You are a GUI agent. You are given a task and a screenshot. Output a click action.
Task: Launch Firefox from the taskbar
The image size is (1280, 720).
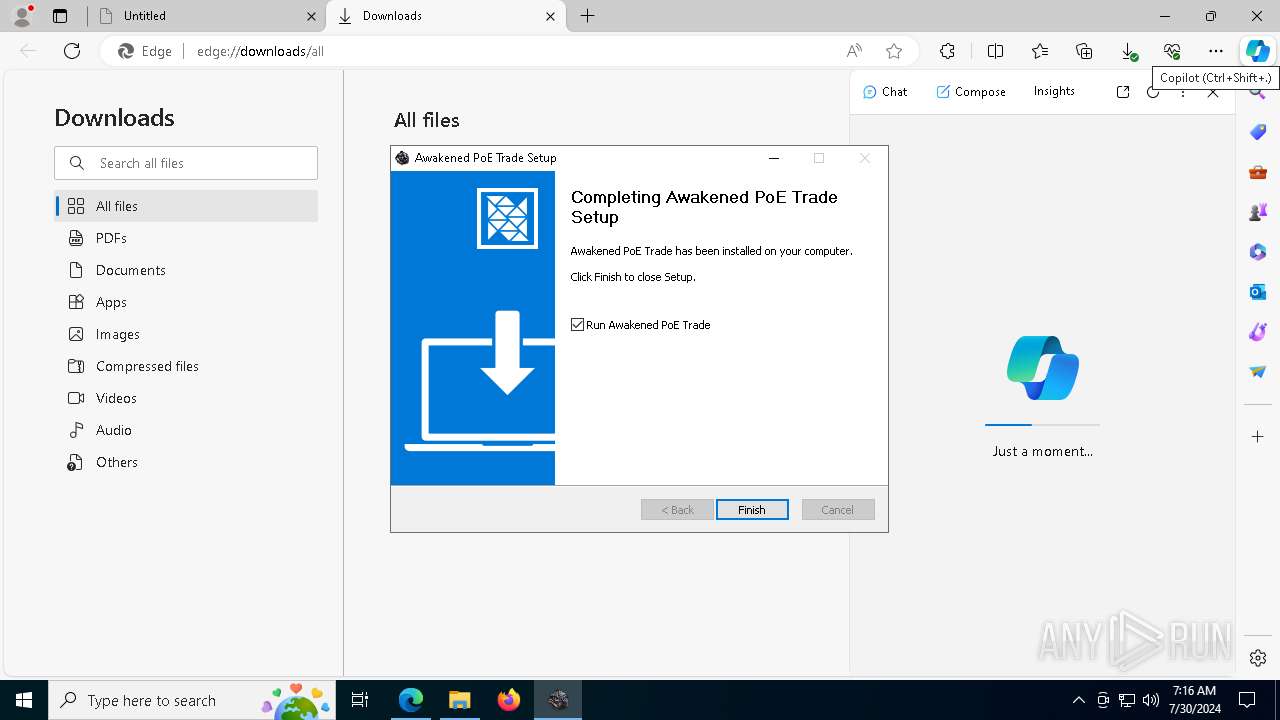pos(508,700)
